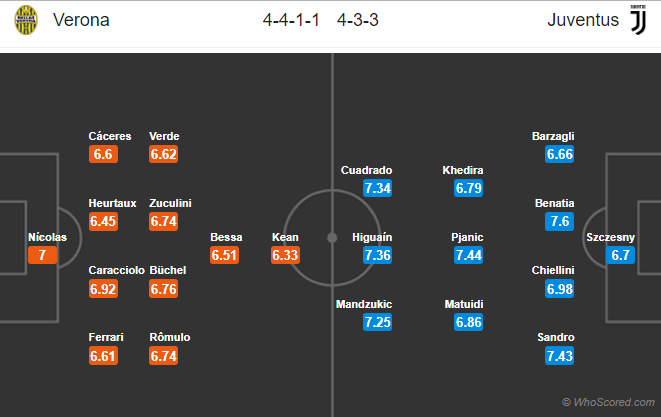Select Verona 4-4-1-1 formation label
The height and width of the screenshot is (417, 661).
click(x=289, y=21)
